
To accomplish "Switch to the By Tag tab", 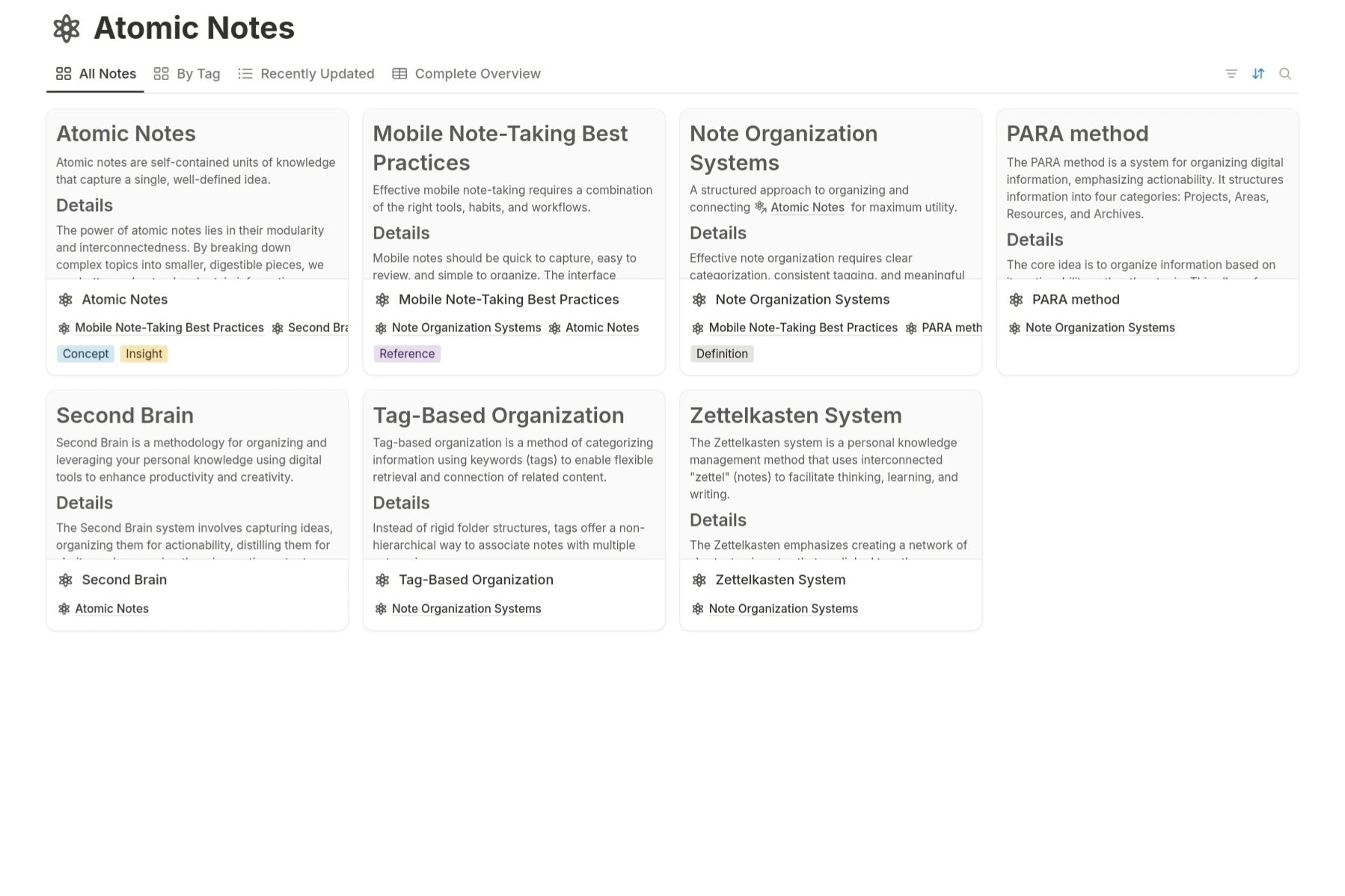I will (187, 73).
